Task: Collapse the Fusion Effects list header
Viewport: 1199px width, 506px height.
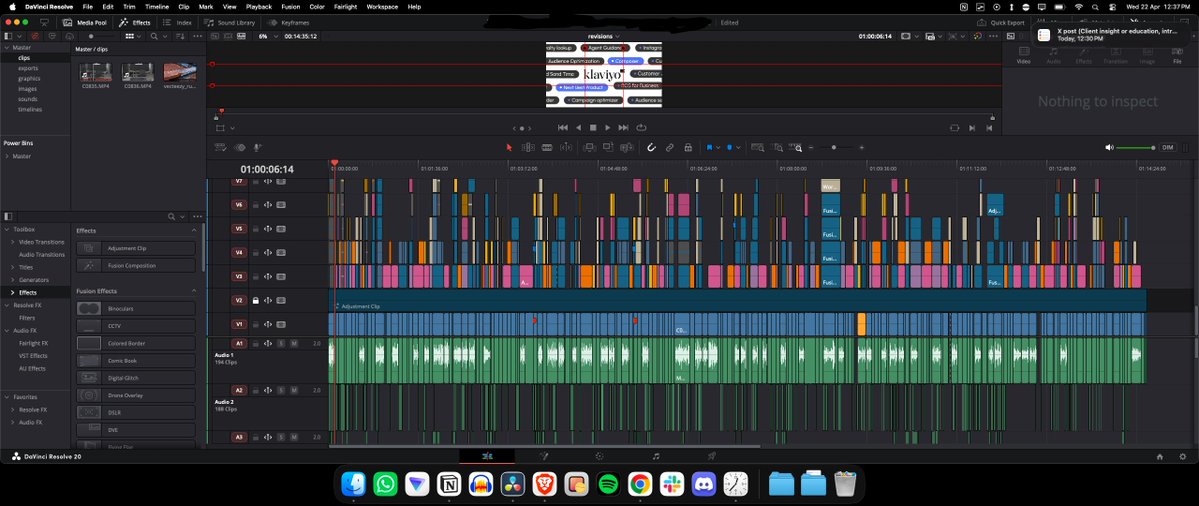Action: pos(193,291)
